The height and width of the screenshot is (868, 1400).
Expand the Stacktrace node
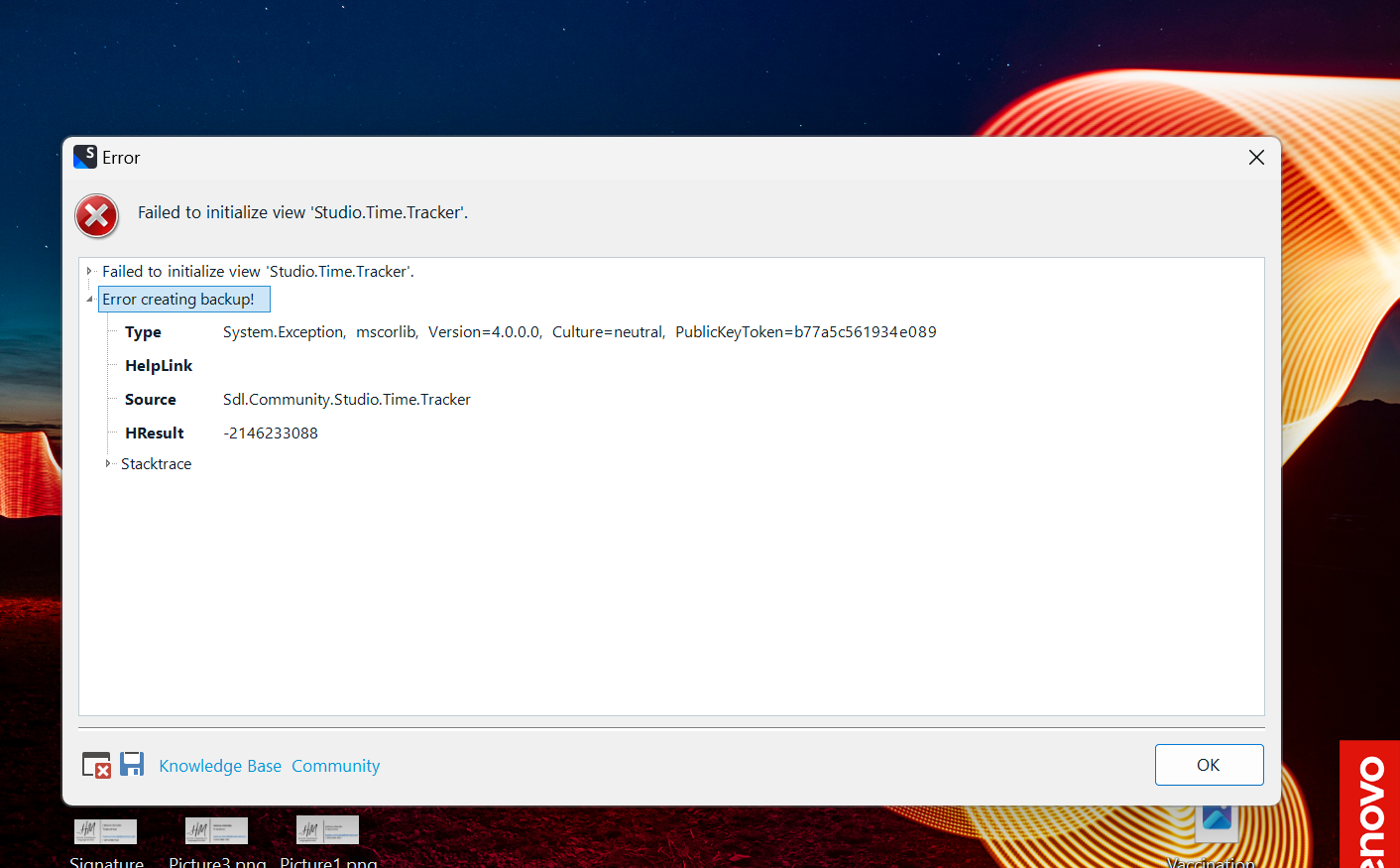[x=108, y=463]
